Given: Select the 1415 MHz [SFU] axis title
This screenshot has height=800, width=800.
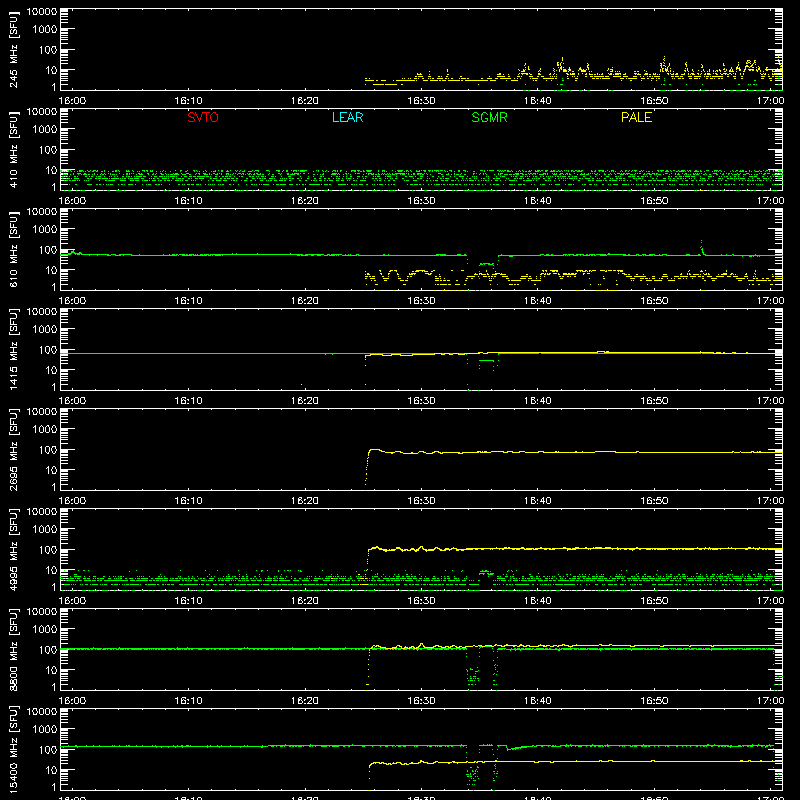Looking at the screenshot, I should coord(13,349).
